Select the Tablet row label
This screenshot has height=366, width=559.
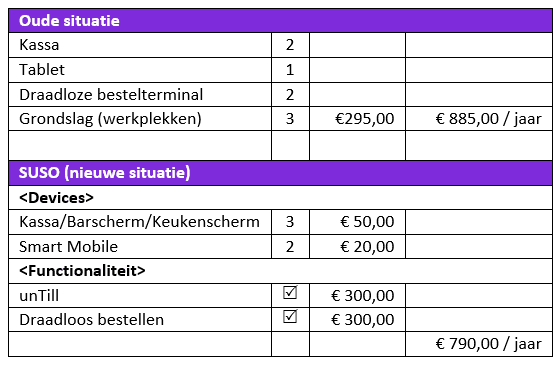(x=42, y=70)
